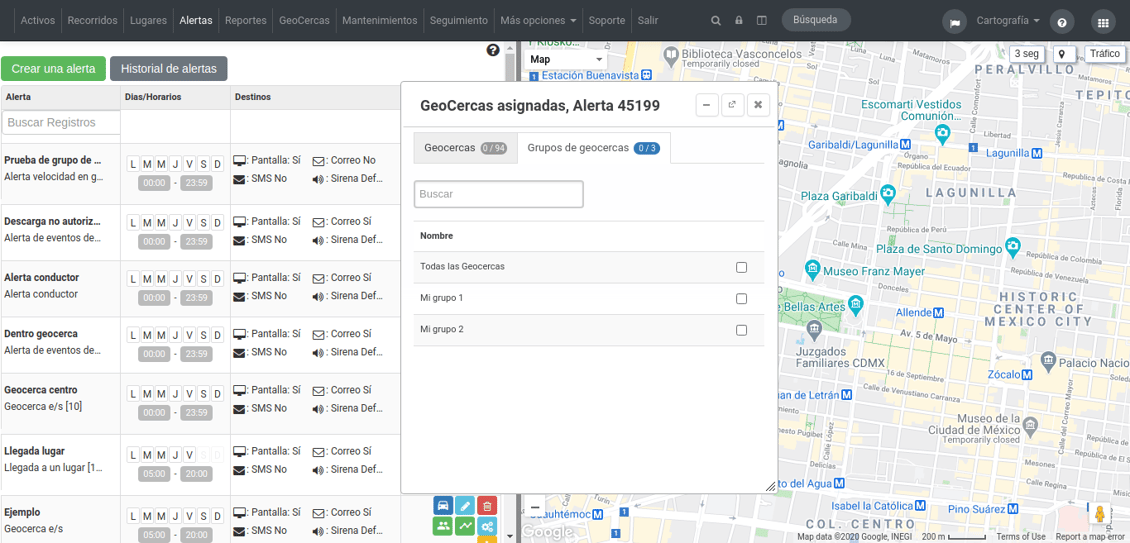Click the Crear una alerta button
The image size is (1130, 543).
pyautogui.click(x=53, y=69)
